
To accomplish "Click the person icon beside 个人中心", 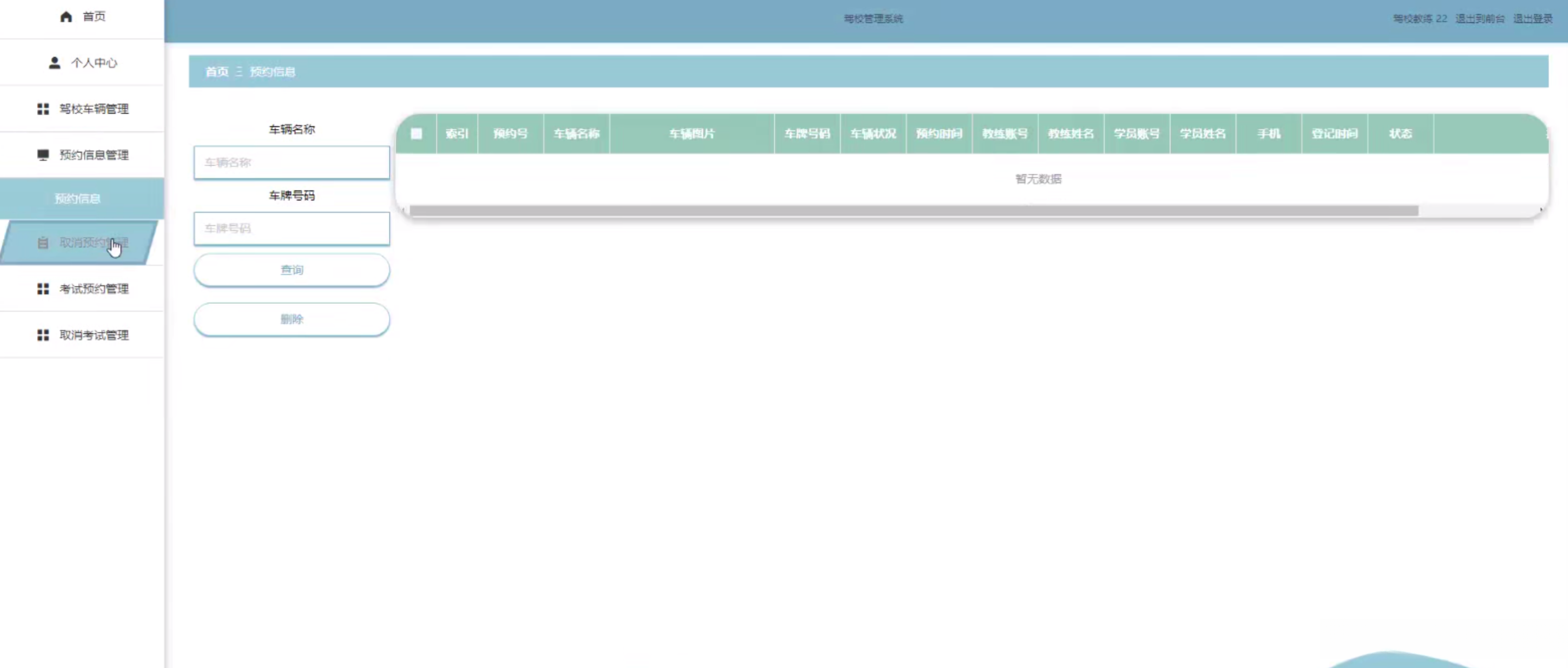I will pyautogui.click(x=54, y=63).
